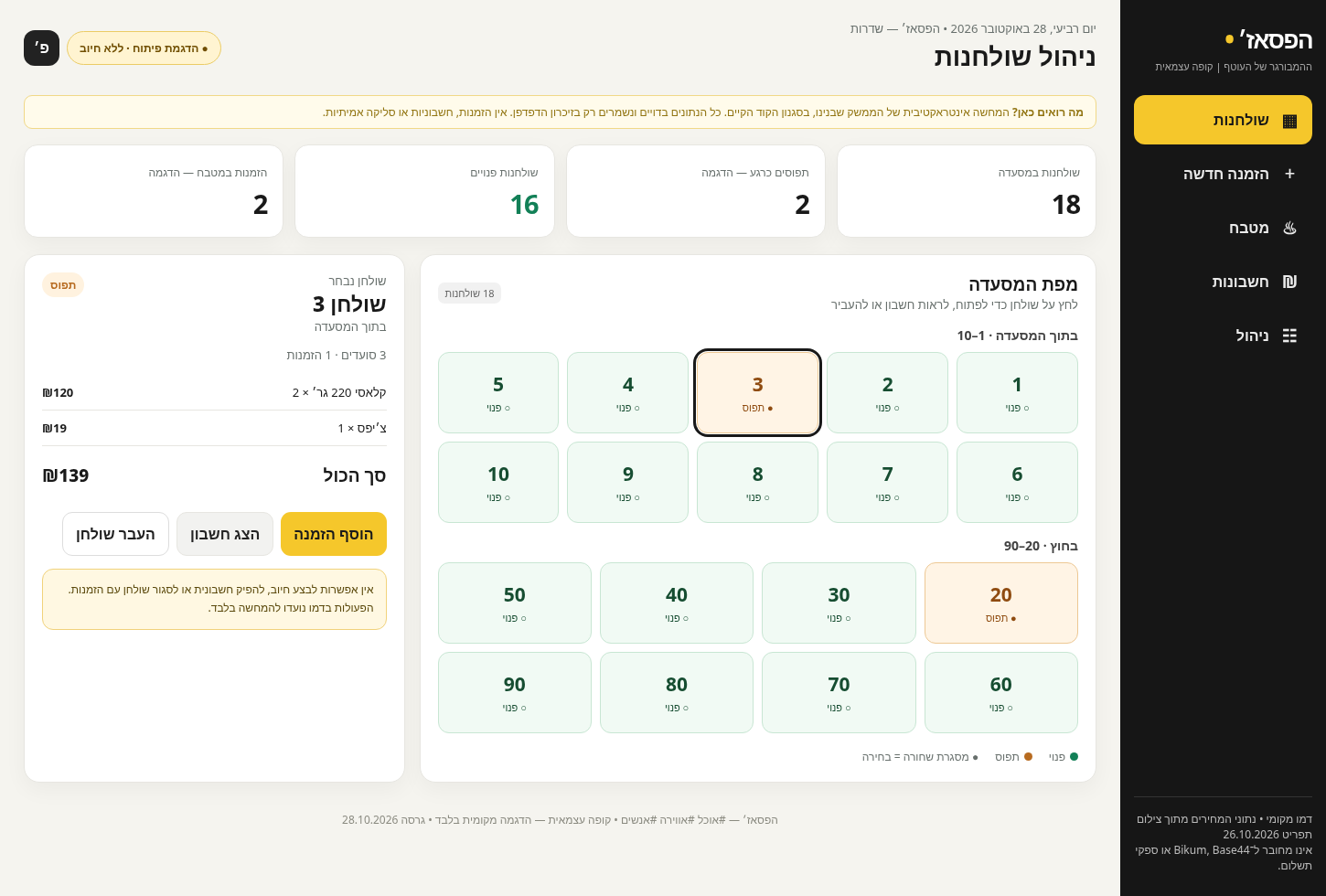Click the shekel icon next to חשבונות

coord(1289,282)
